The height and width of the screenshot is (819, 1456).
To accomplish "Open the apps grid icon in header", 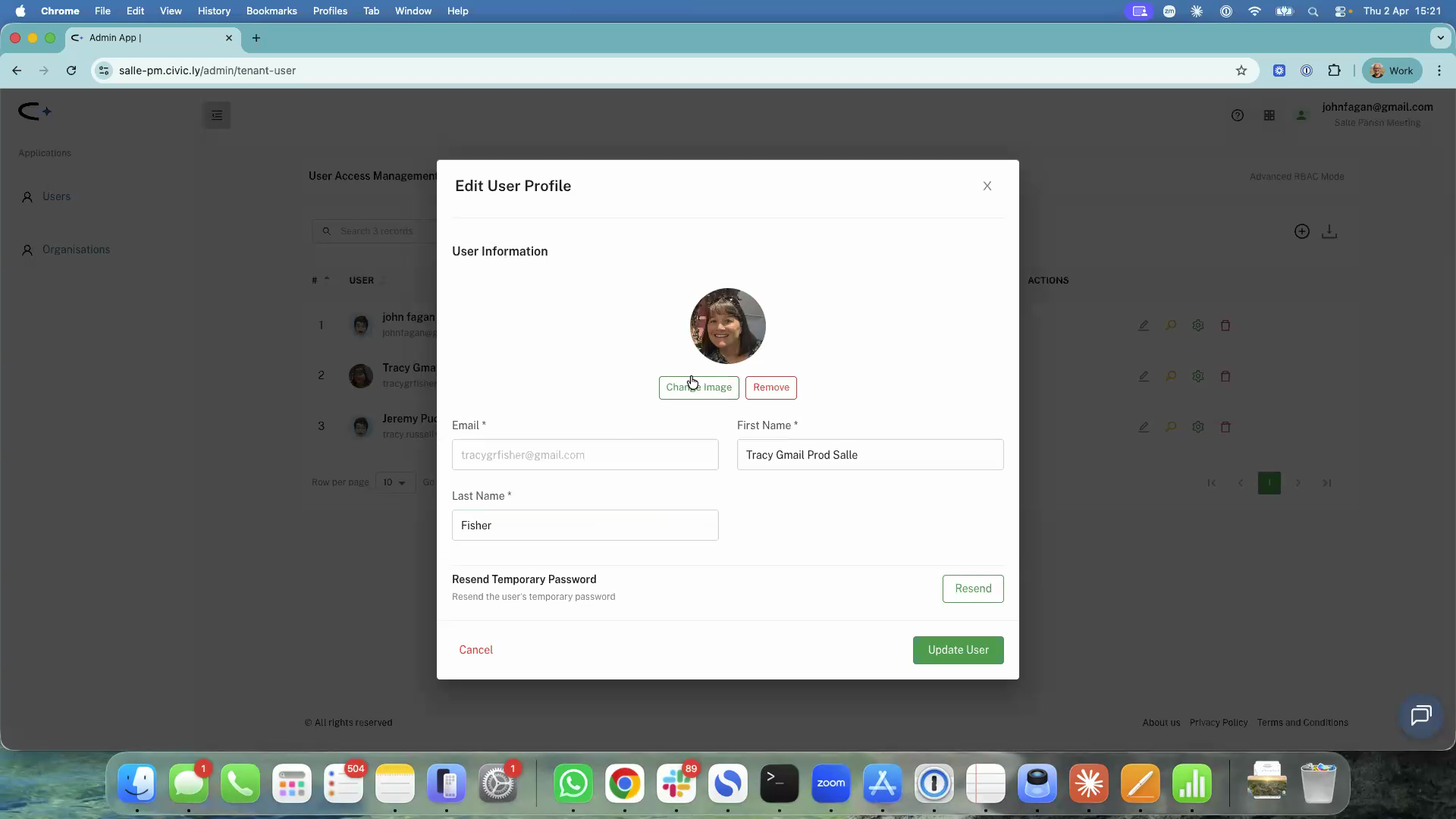I will click(1270, 115).
